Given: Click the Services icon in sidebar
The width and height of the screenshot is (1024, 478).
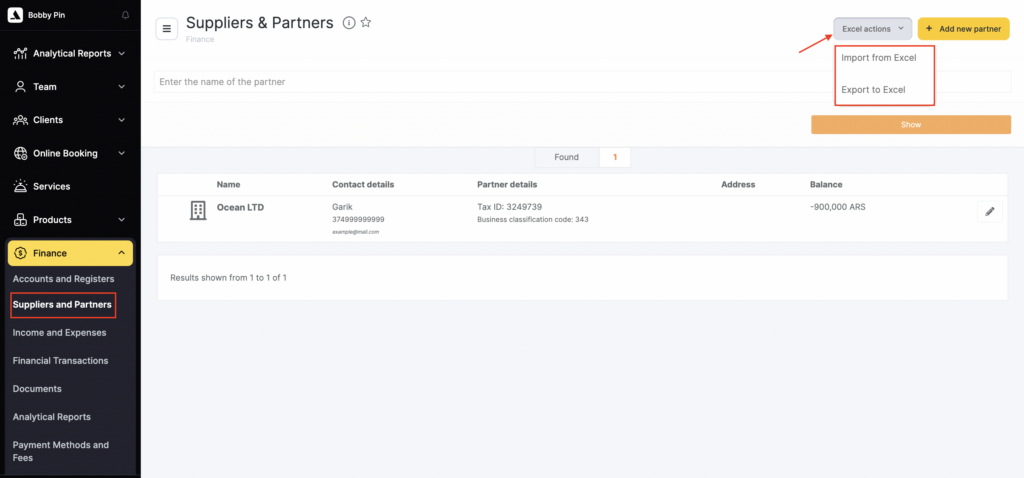Looking at the screenshot, I should (x=20, y=186).
